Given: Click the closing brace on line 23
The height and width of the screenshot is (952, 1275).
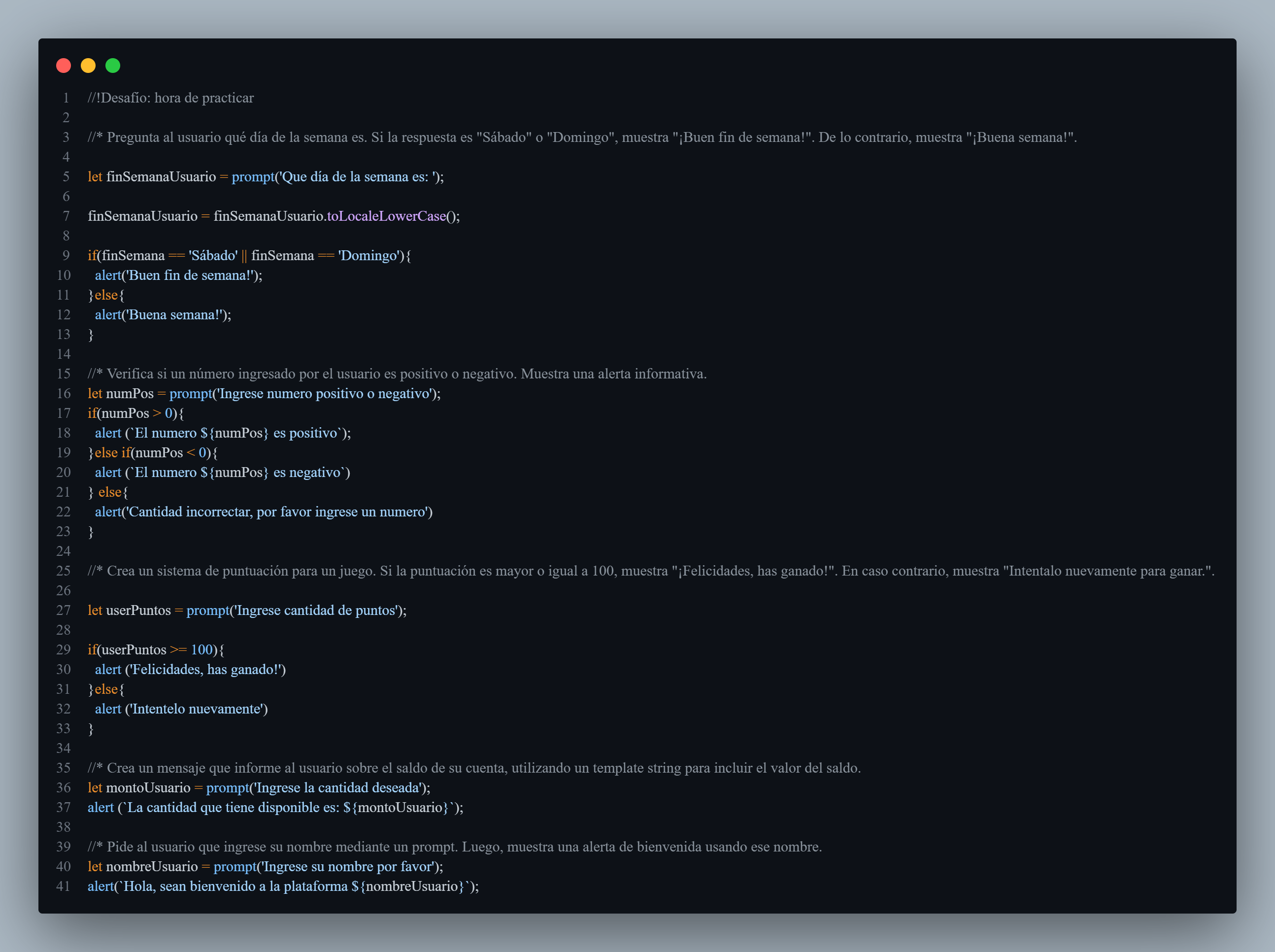Looking at the screenshot, I should pyautogui.click(x=91, y=532).
